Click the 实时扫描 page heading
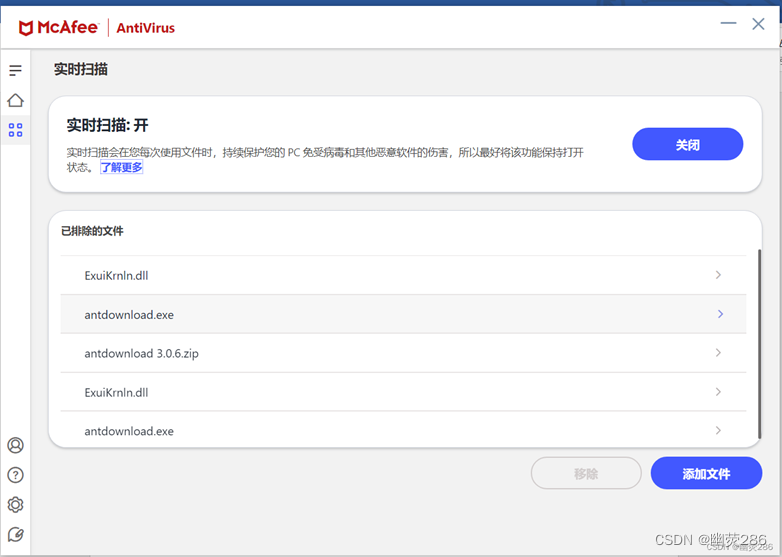 81,69
